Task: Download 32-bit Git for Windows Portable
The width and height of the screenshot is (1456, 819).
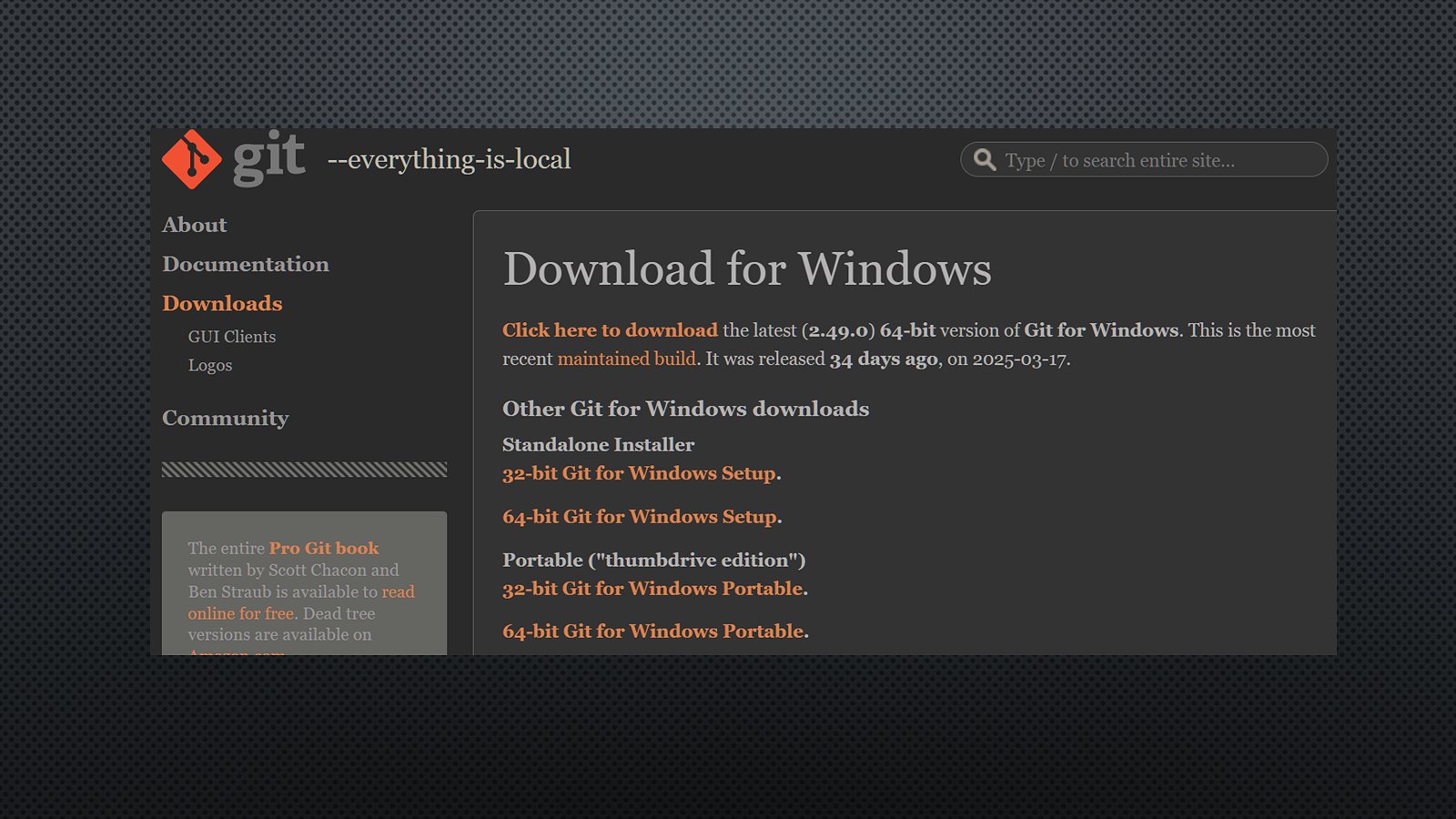Action: pos(652,589)
